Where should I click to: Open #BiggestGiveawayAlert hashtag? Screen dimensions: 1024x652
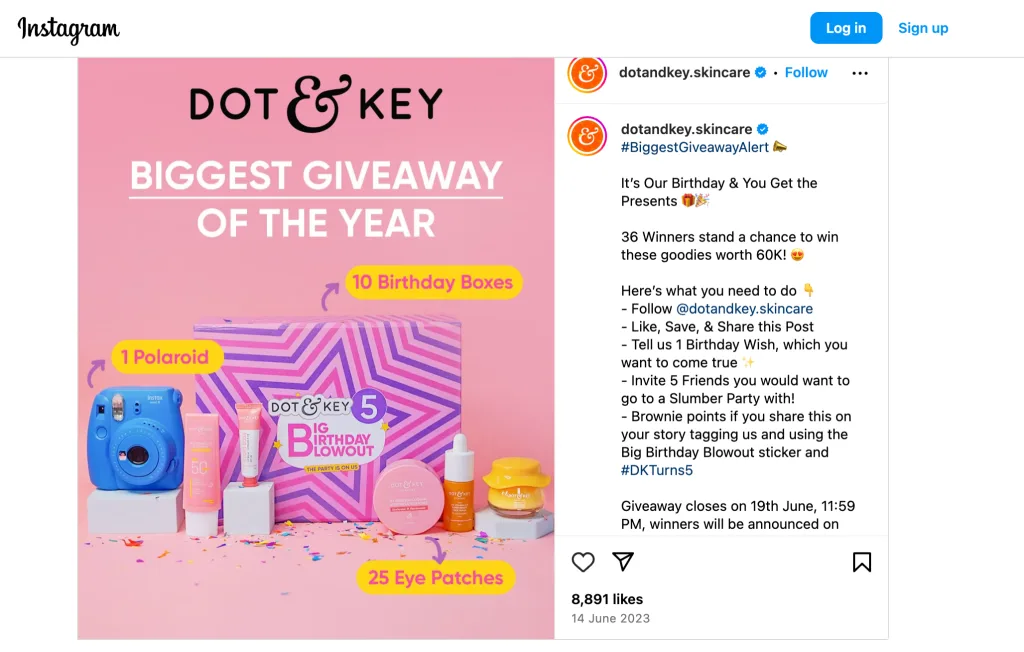click(x=695, y=147)
